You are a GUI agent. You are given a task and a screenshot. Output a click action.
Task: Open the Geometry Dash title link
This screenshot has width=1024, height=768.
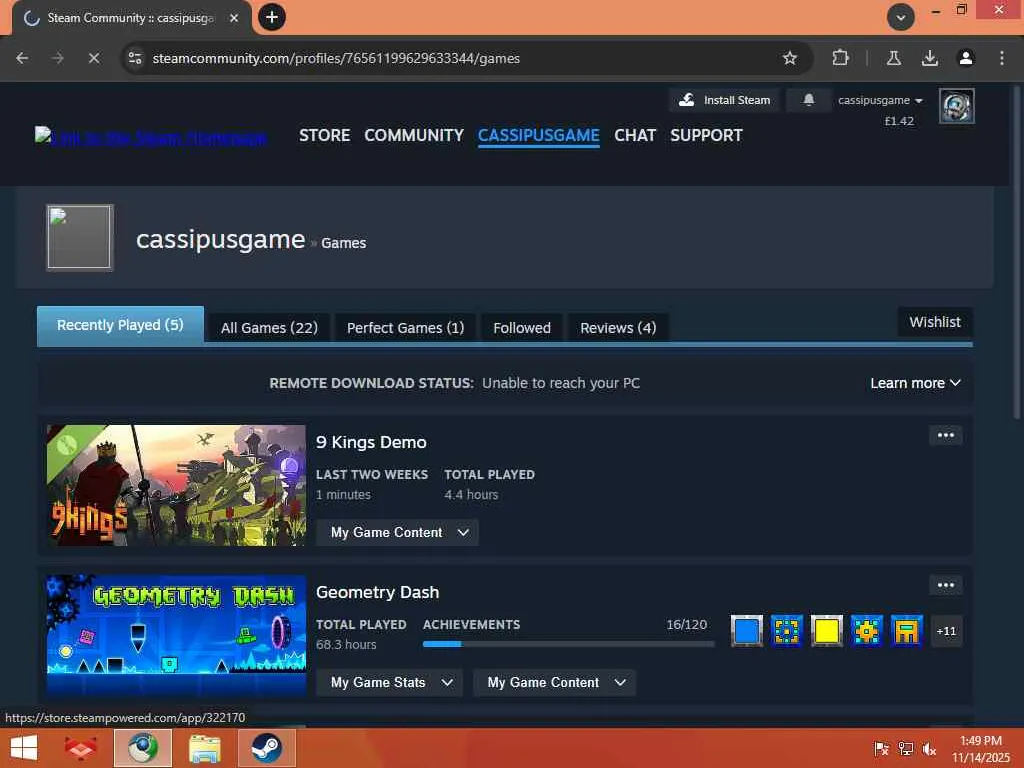click(x=377, y=592)
